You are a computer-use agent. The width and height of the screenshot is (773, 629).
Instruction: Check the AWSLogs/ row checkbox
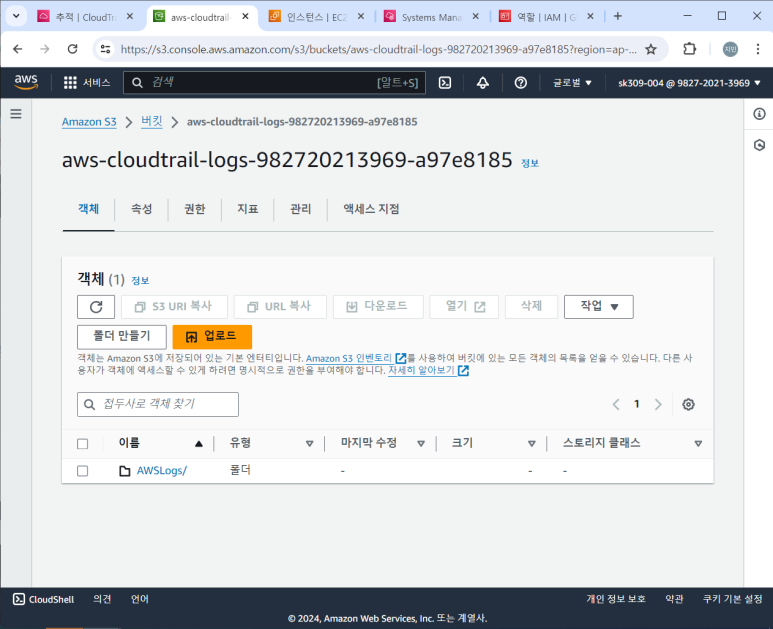(82, 471)
